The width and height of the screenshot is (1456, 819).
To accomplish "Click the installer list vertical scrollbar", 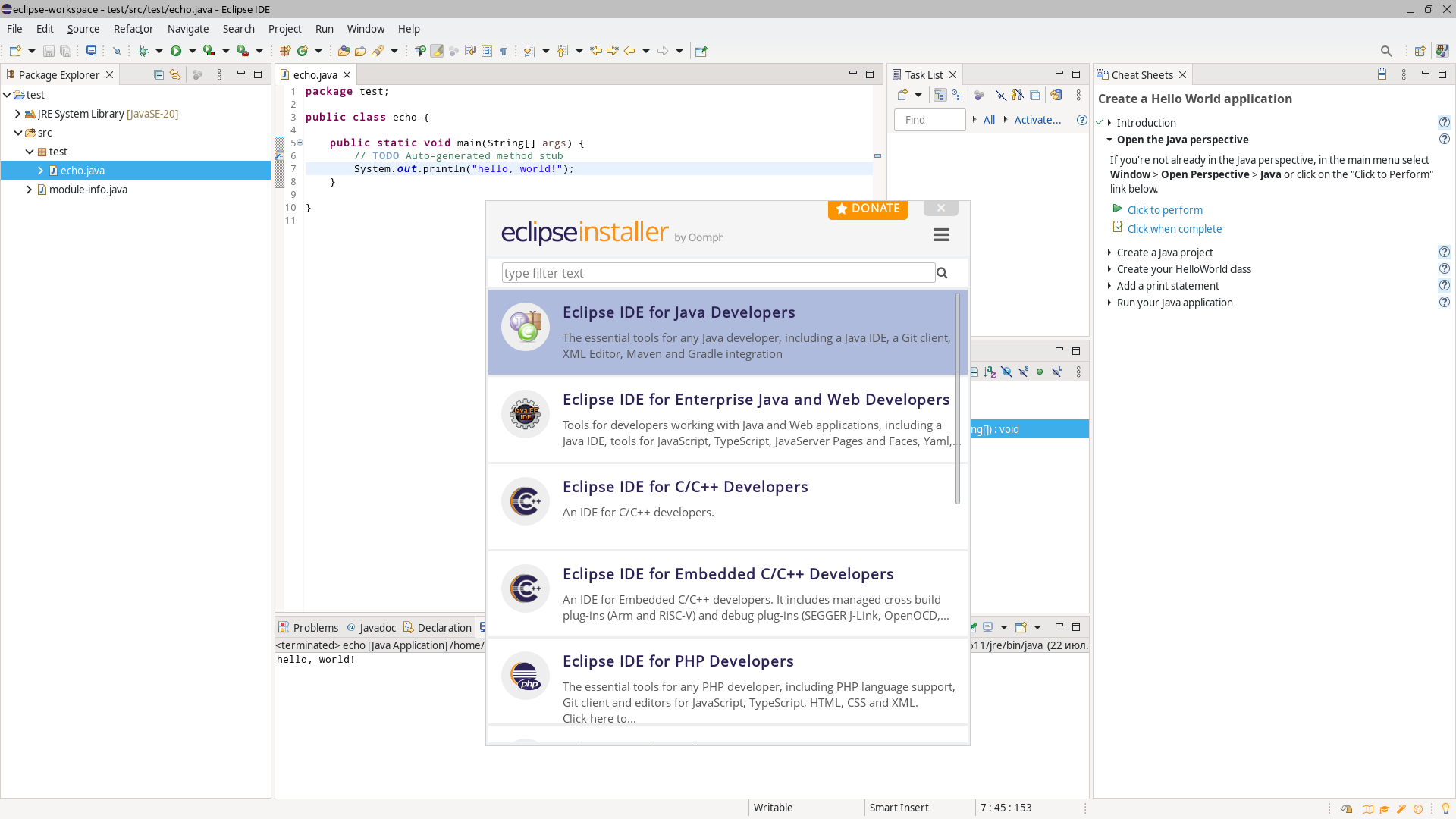I will point(958,399).
